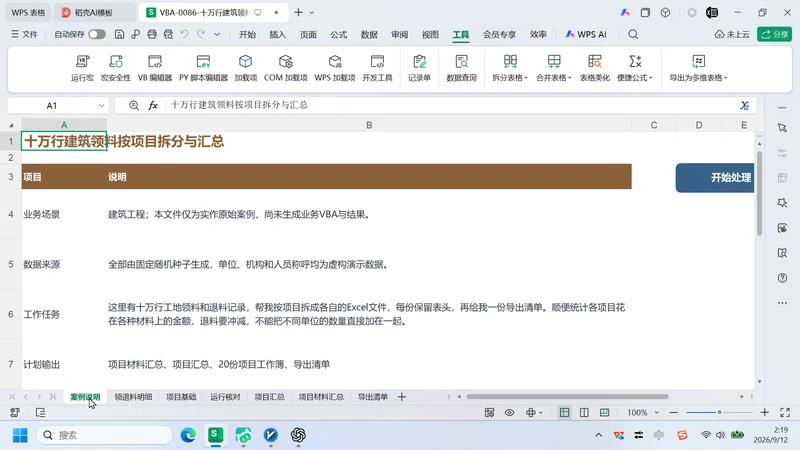Open the 项目汇总 sheet tab
Image resolution: width=800 pixels, height=450 pixels.
pyautogui.click(x=269, y=397)
